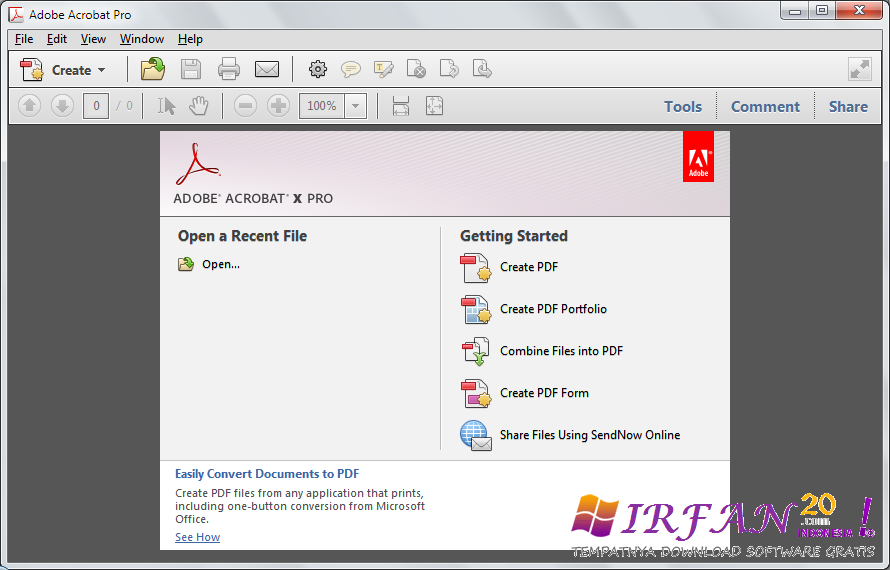Go to next page arrow

[62, 106]
